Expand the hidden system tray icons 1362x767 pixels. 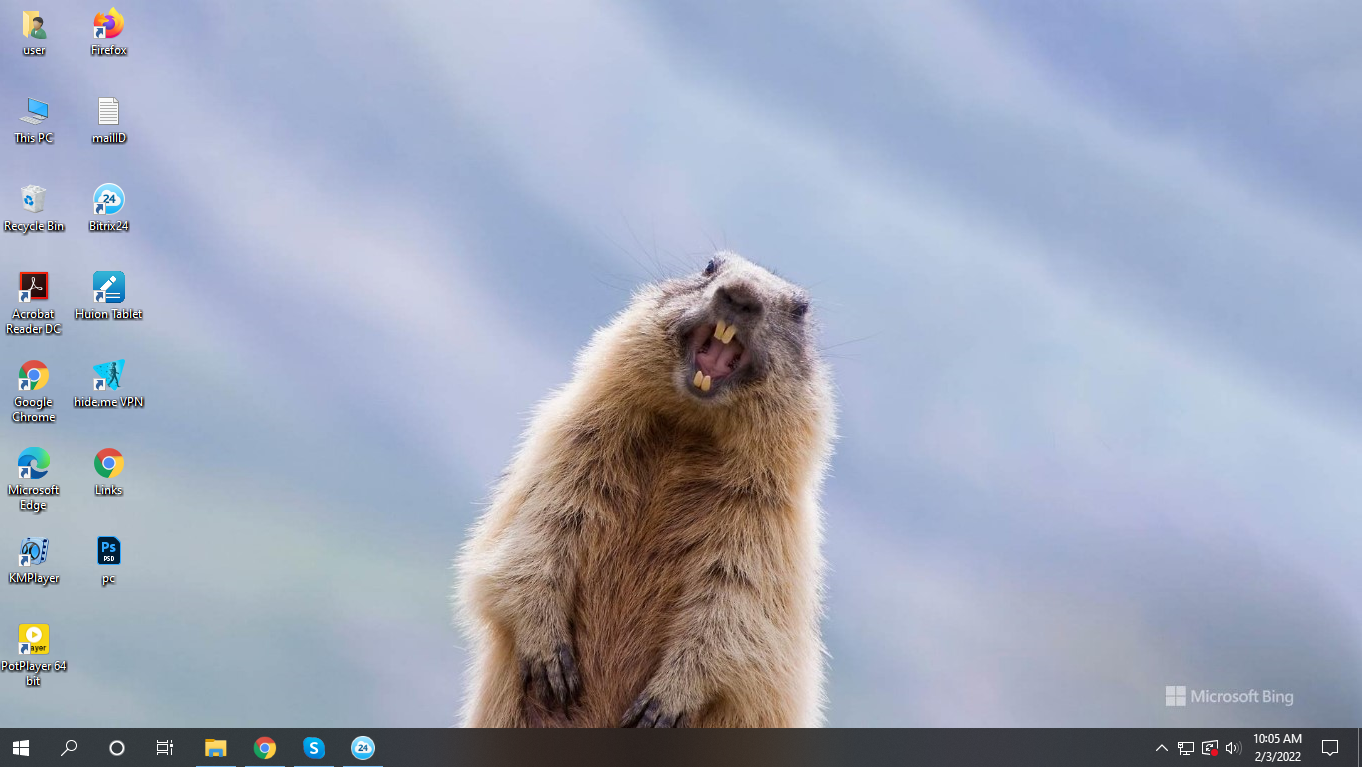pos(1161,748)
